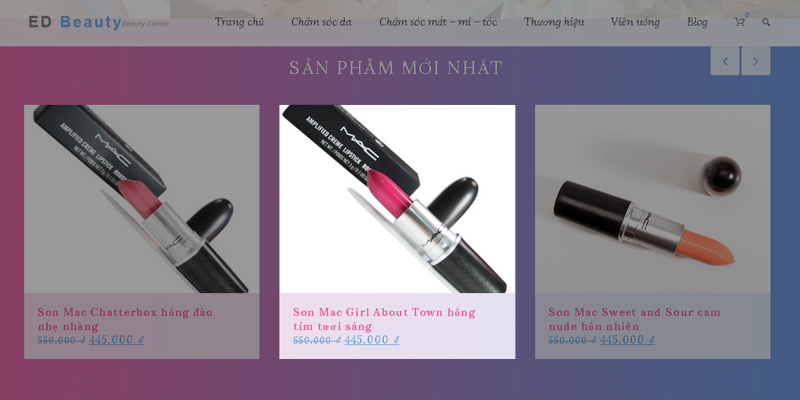Viewport: 800px width, 400px height.
Task: Select the Thương hiệu menu item
Action: pyautogui.click(x=554, y=22)
